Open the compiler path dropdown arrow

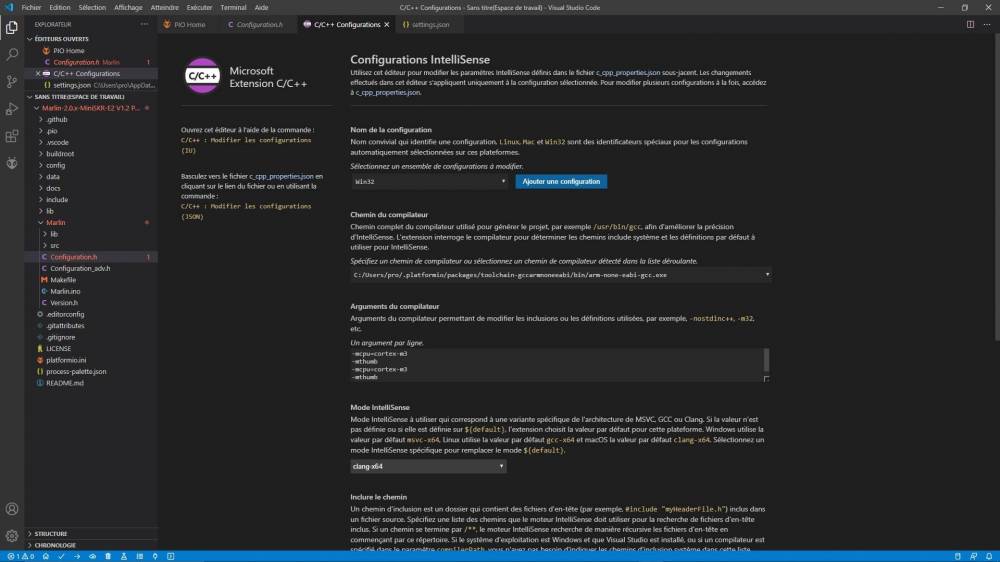point(767,275)
